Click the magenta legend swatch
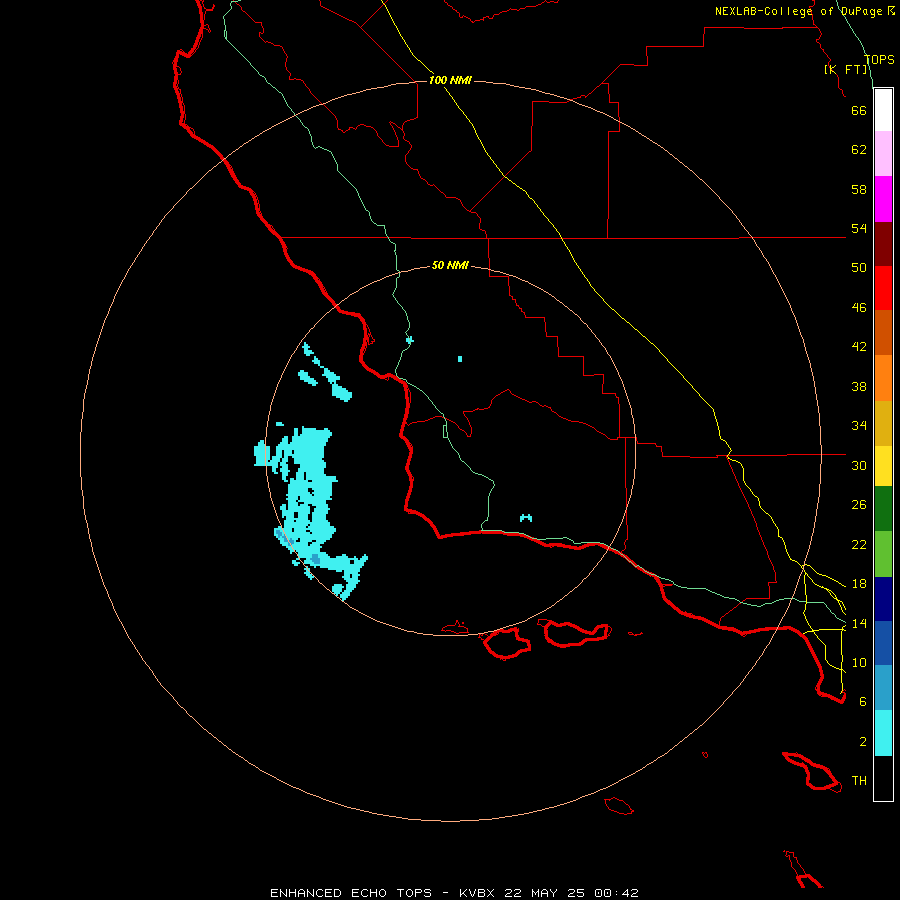Image resolution: width=900 pixels, height=900 pixels. pos(883,199)
